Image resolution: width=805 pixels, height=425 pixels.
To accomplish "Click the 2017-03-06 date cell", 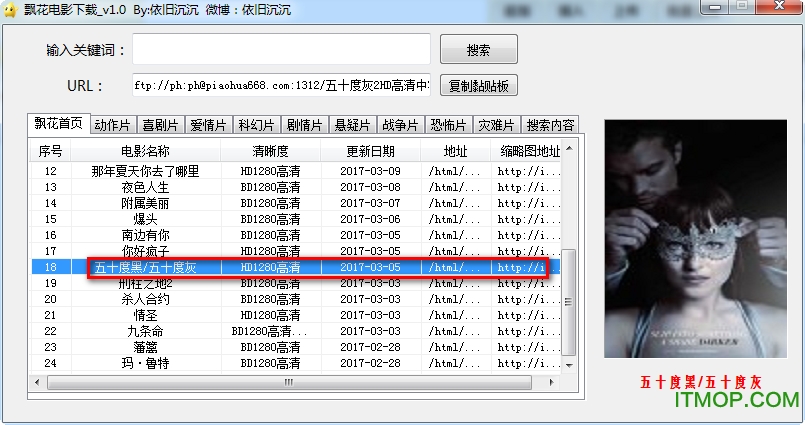I will [x=370, y=219].
